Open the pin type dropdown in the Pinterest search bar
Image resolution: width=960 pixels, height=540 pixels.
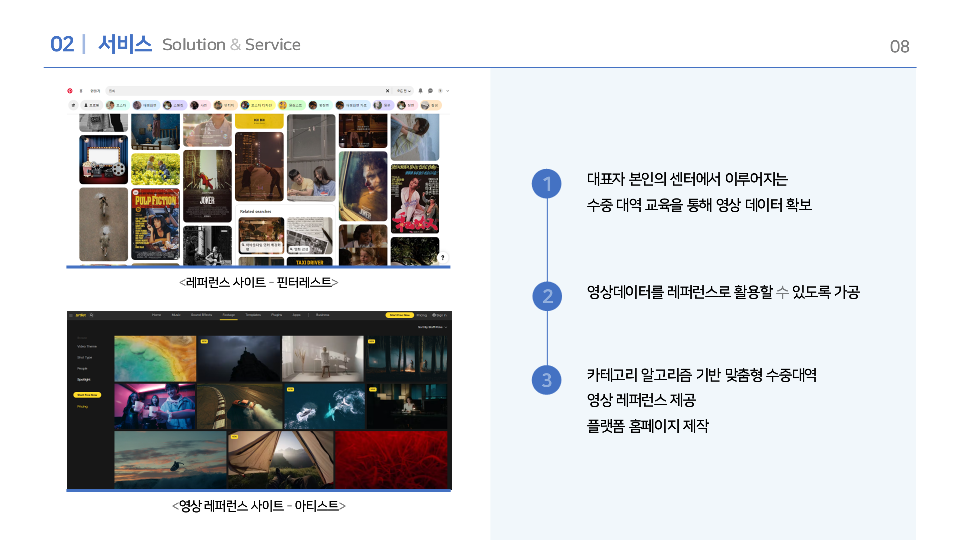[x=403, y=91]
